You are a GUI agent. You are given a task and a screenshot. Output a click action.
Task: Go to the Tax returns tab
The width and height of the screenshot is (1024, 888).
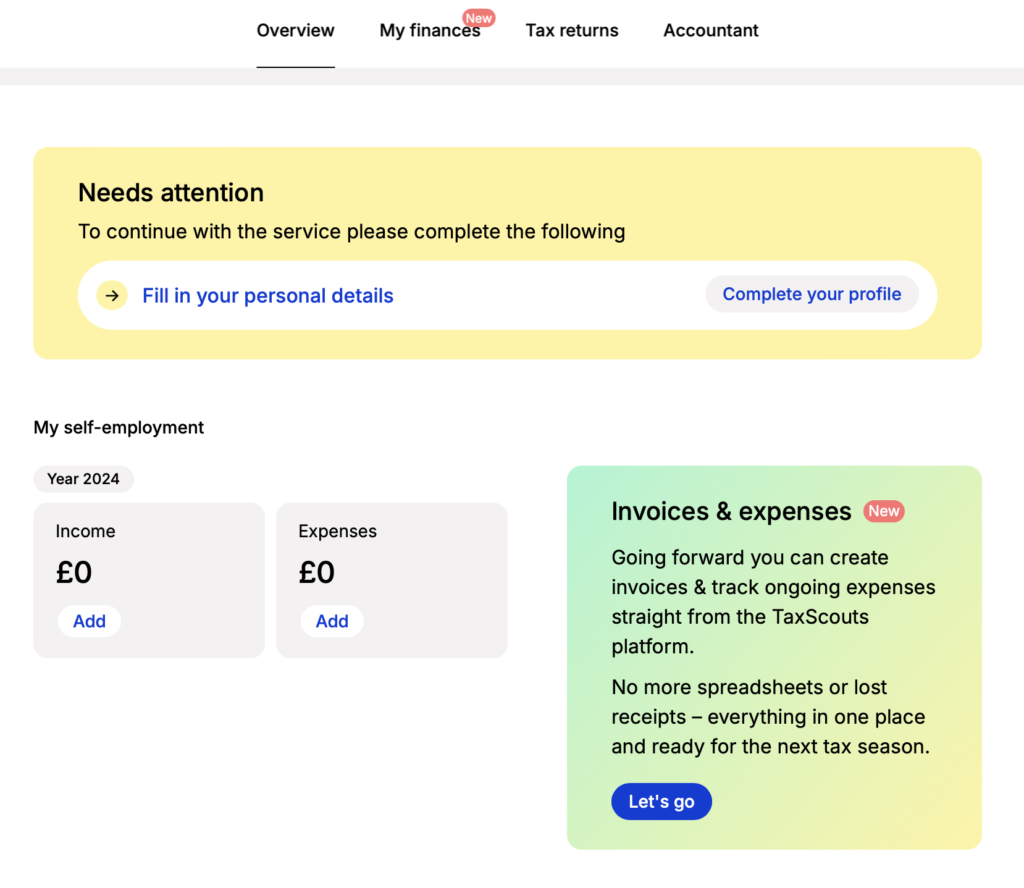pyautogui.click(x=572, y=31)
